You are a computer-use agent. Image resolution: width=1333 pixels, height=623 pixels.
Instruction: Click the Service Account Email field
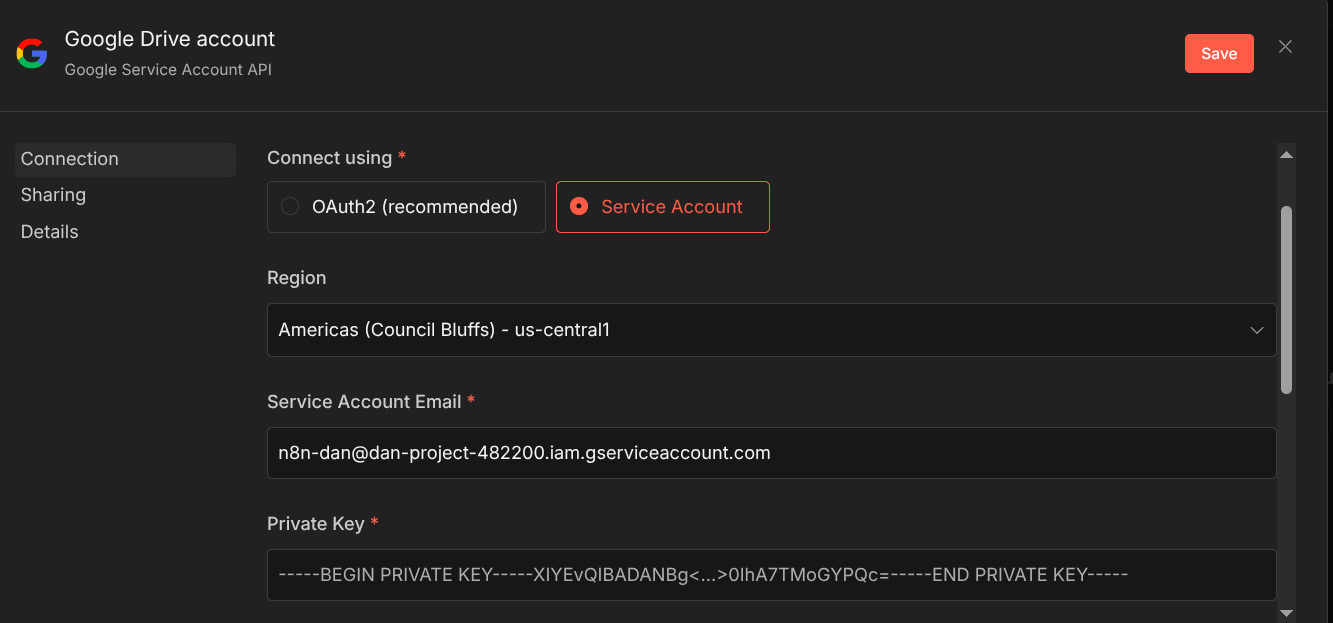coord(770,453)
